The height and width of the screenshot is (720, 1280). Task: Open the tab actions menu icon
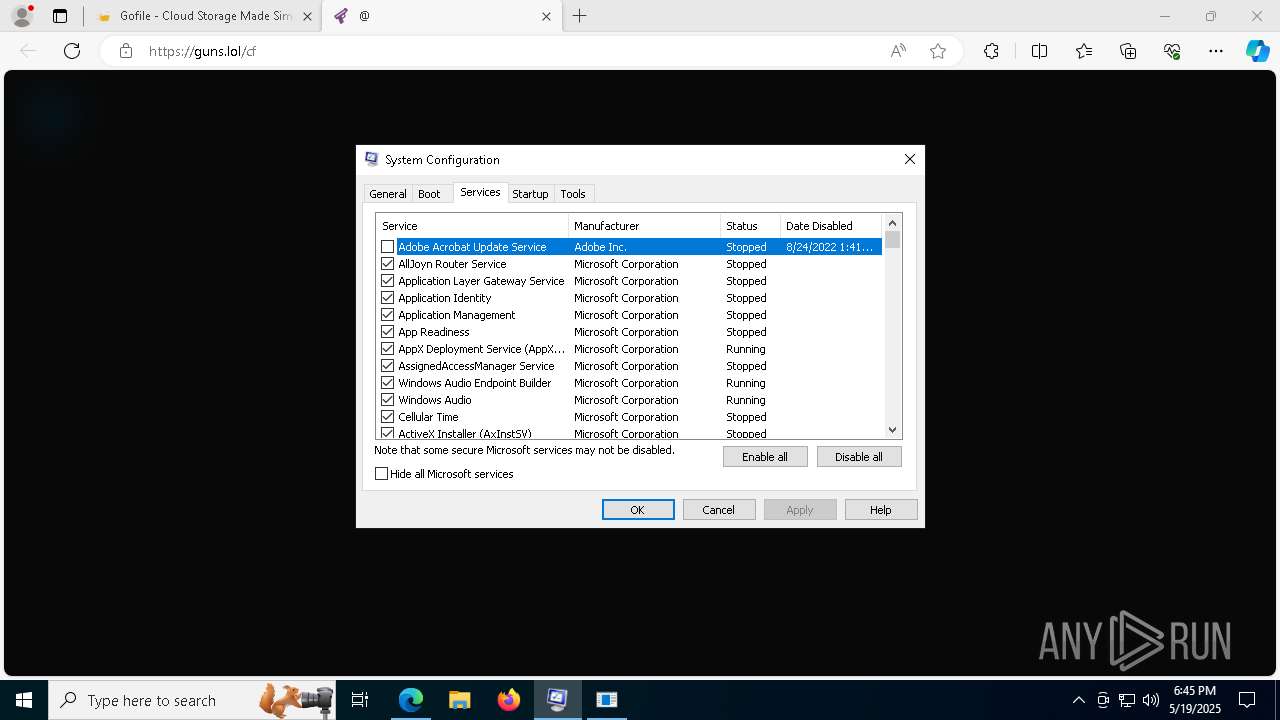click(x=60, y=16)
